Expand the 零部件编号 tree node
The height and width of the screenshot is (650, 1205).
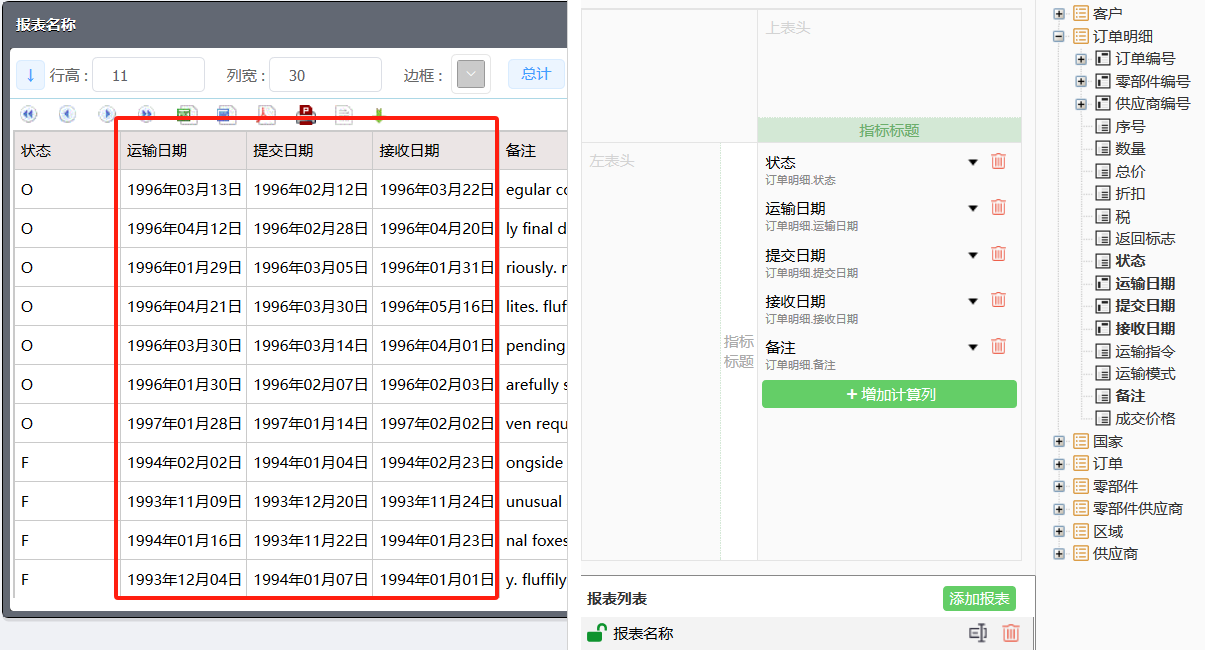click(1081, 81)
